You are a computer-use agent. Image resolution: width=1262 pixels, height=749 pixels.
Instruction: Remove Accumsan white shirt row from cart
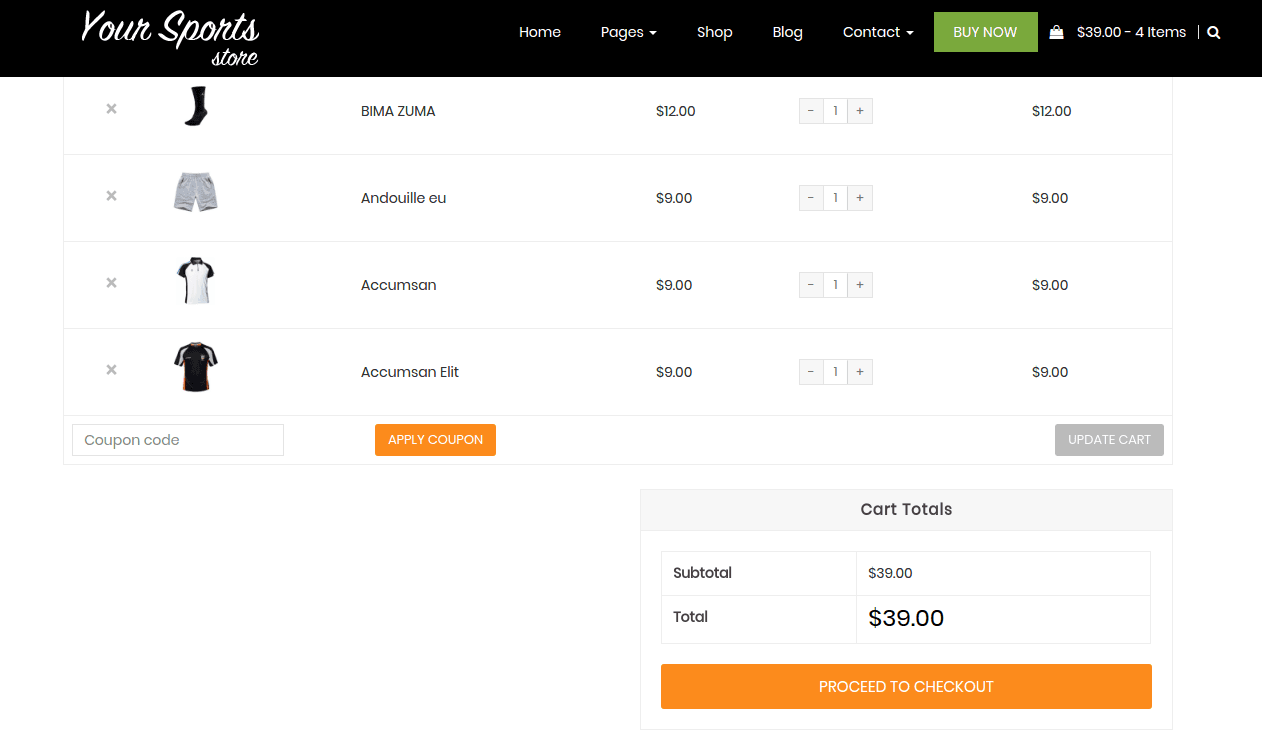[111, 282]
